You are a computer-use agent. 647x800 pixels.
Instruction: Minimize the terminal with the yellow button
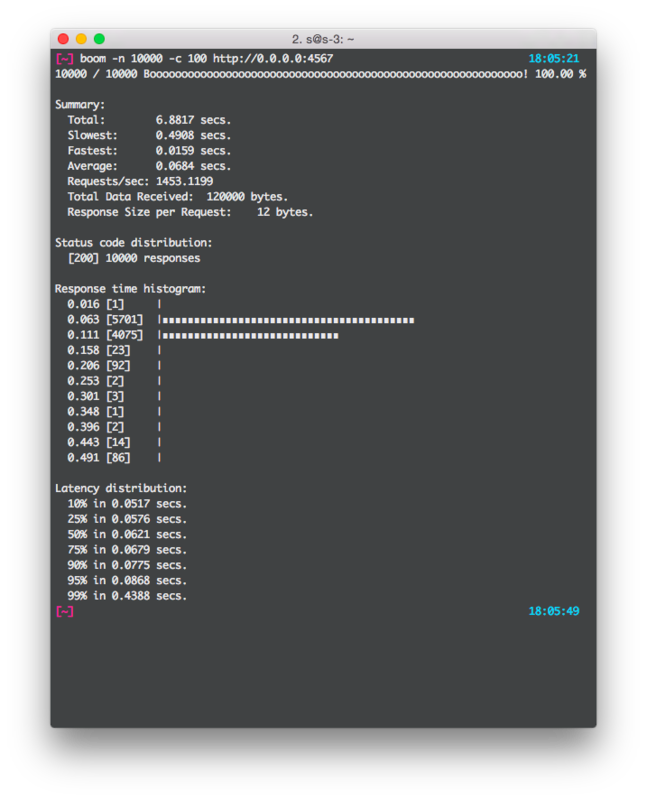click(81, 39)
